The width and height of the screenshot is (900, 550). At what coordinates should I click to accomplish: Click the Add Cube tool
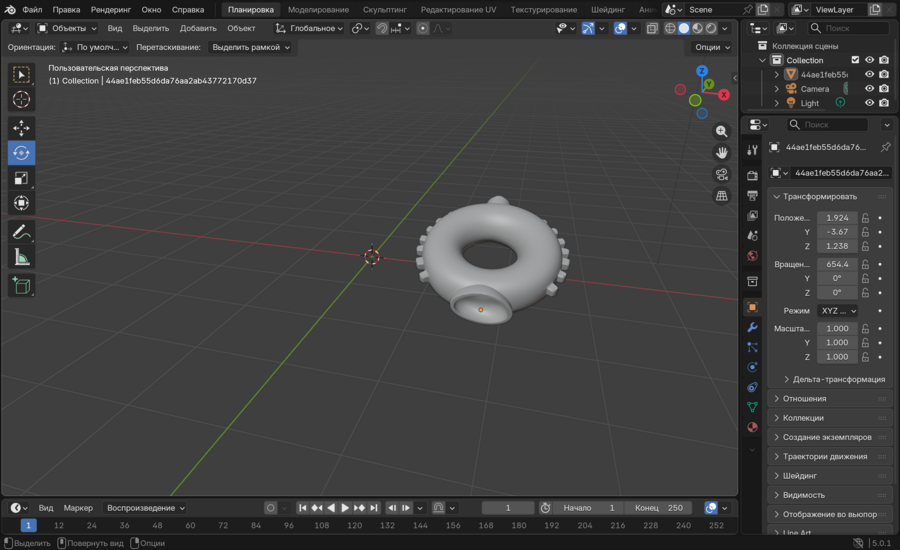coord(21,287)
